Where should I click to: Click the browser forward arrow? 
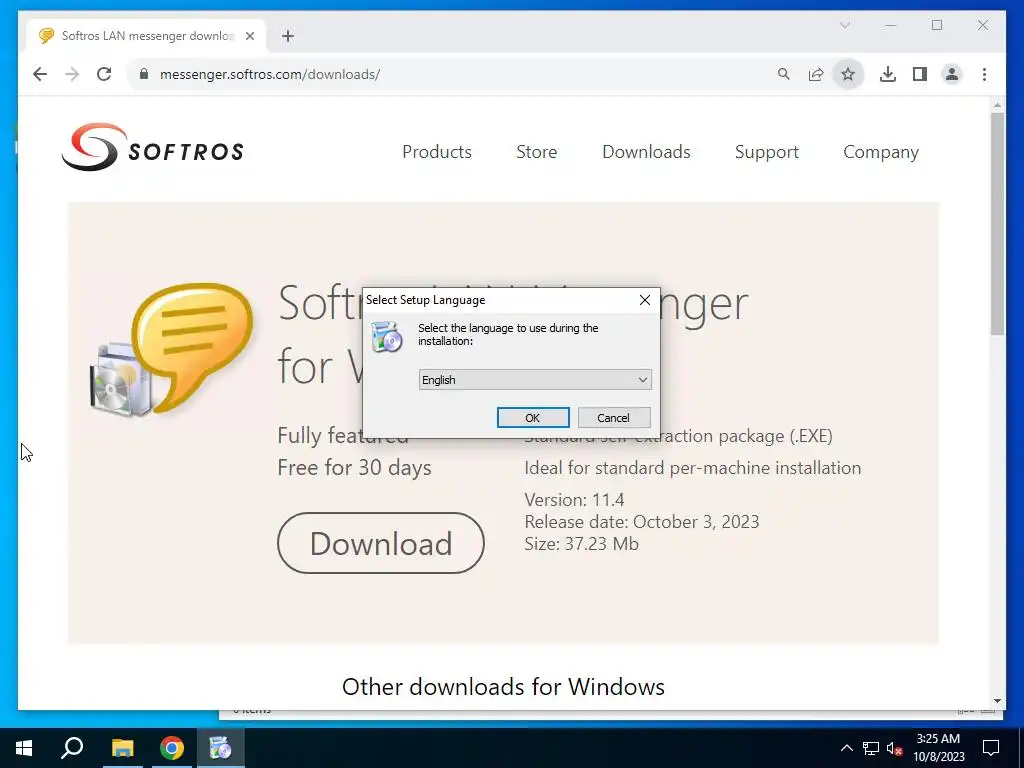(72, 74)
